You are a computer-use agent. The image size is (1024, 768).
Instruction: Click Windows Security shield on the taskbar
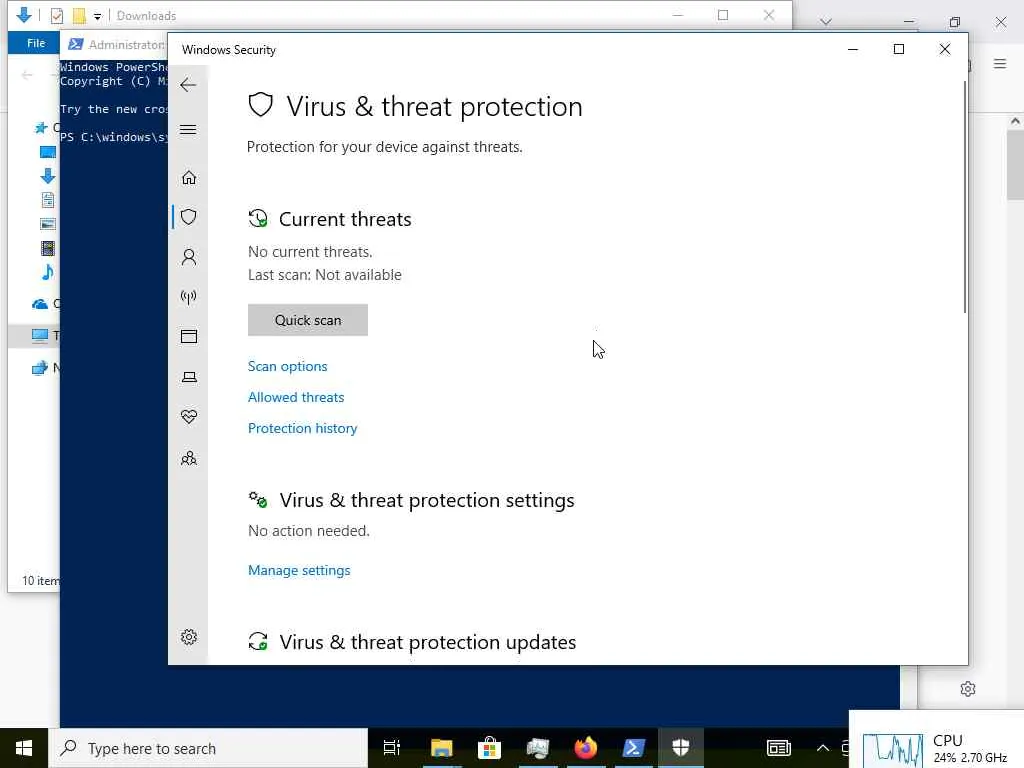pyautogui.click(x=680, y=748)
